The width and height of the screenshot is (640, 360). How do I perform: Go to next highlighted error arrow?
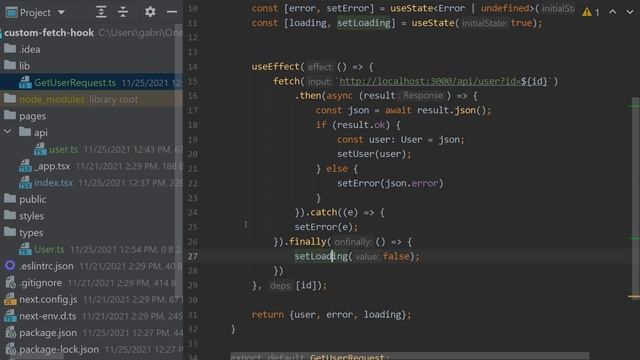630,12
